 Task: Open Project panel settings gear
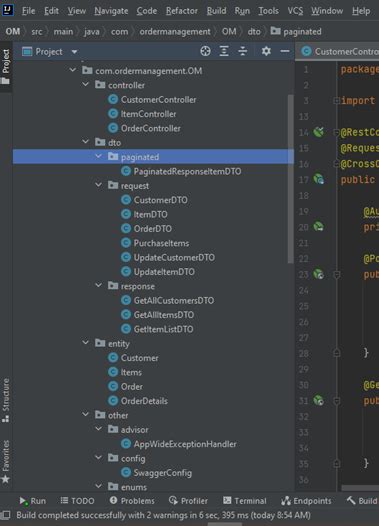point(266,51)
